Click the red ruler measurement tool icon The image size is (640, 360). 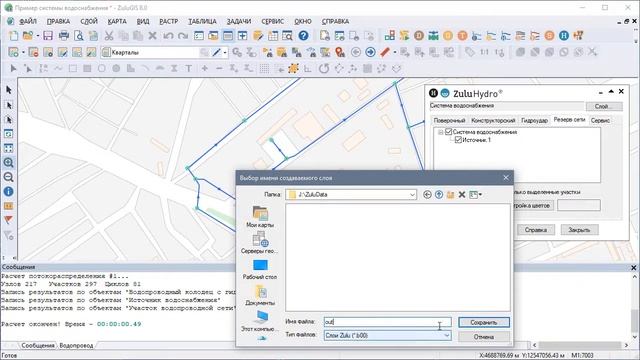385,52
